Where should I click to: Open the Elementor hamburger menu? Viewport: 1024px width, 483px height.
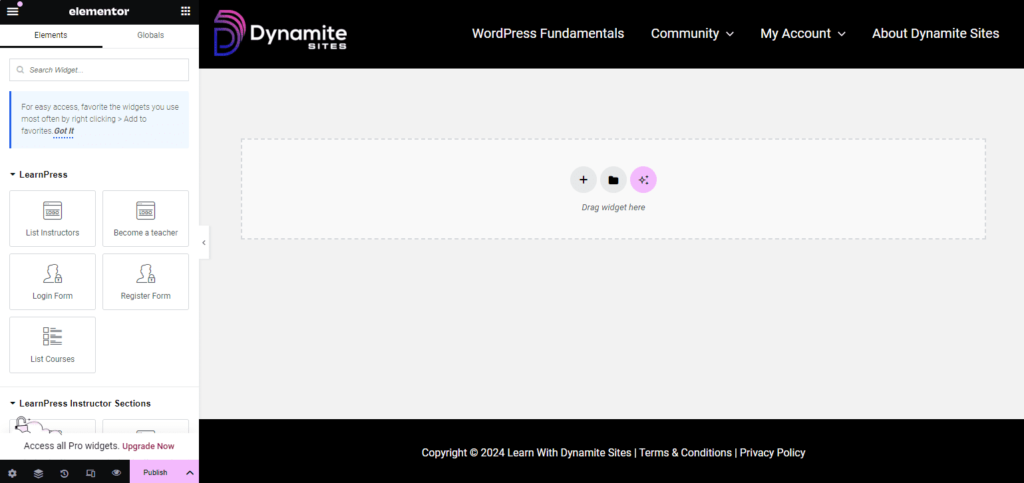(13, 11)
